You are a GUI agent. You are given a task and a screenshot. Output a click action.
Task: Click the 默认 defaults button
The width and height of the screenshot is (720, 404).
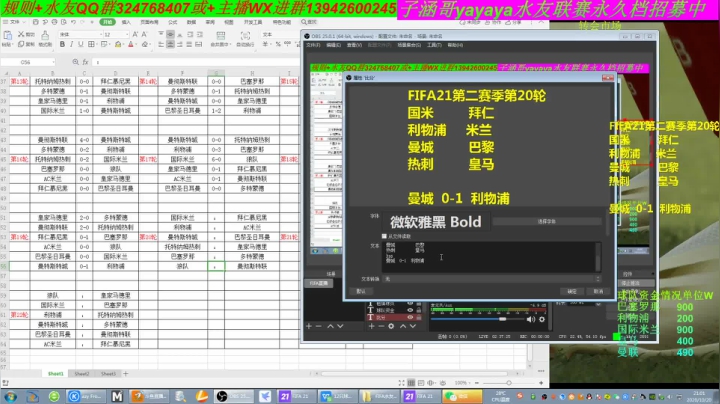(361, 291)
